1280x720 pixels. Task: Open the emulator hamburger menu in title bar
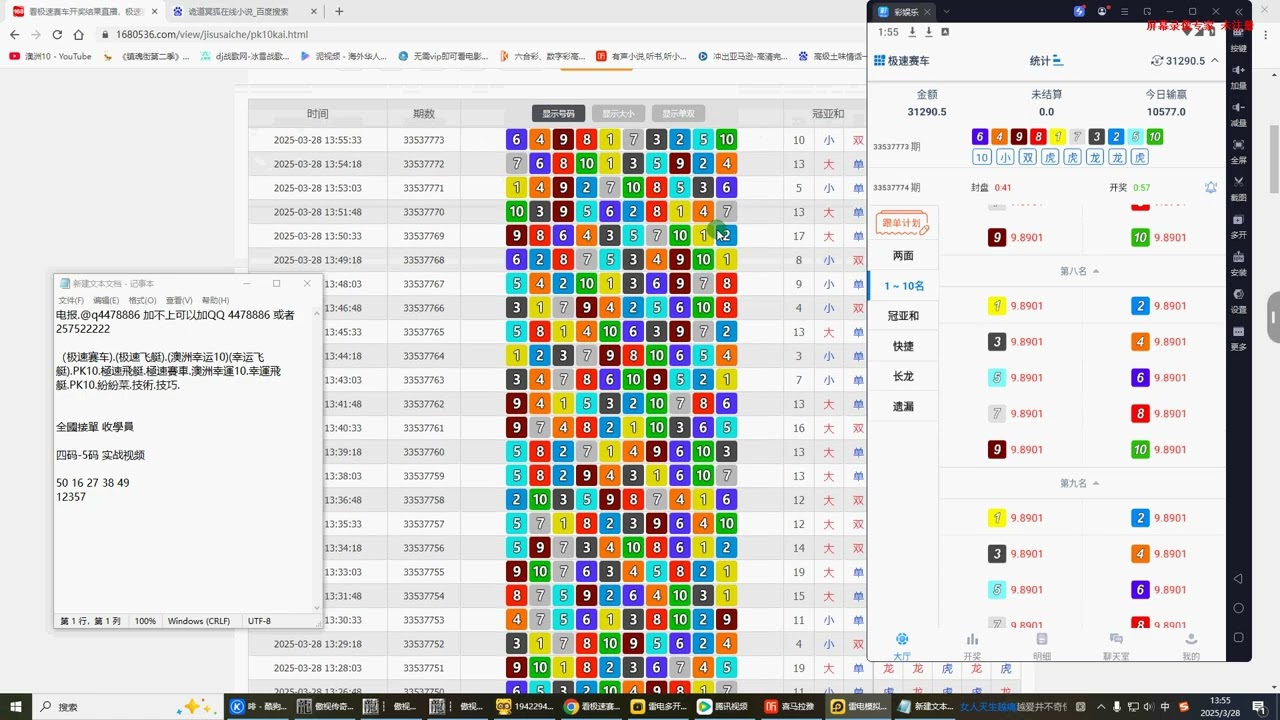(1125, 12)
